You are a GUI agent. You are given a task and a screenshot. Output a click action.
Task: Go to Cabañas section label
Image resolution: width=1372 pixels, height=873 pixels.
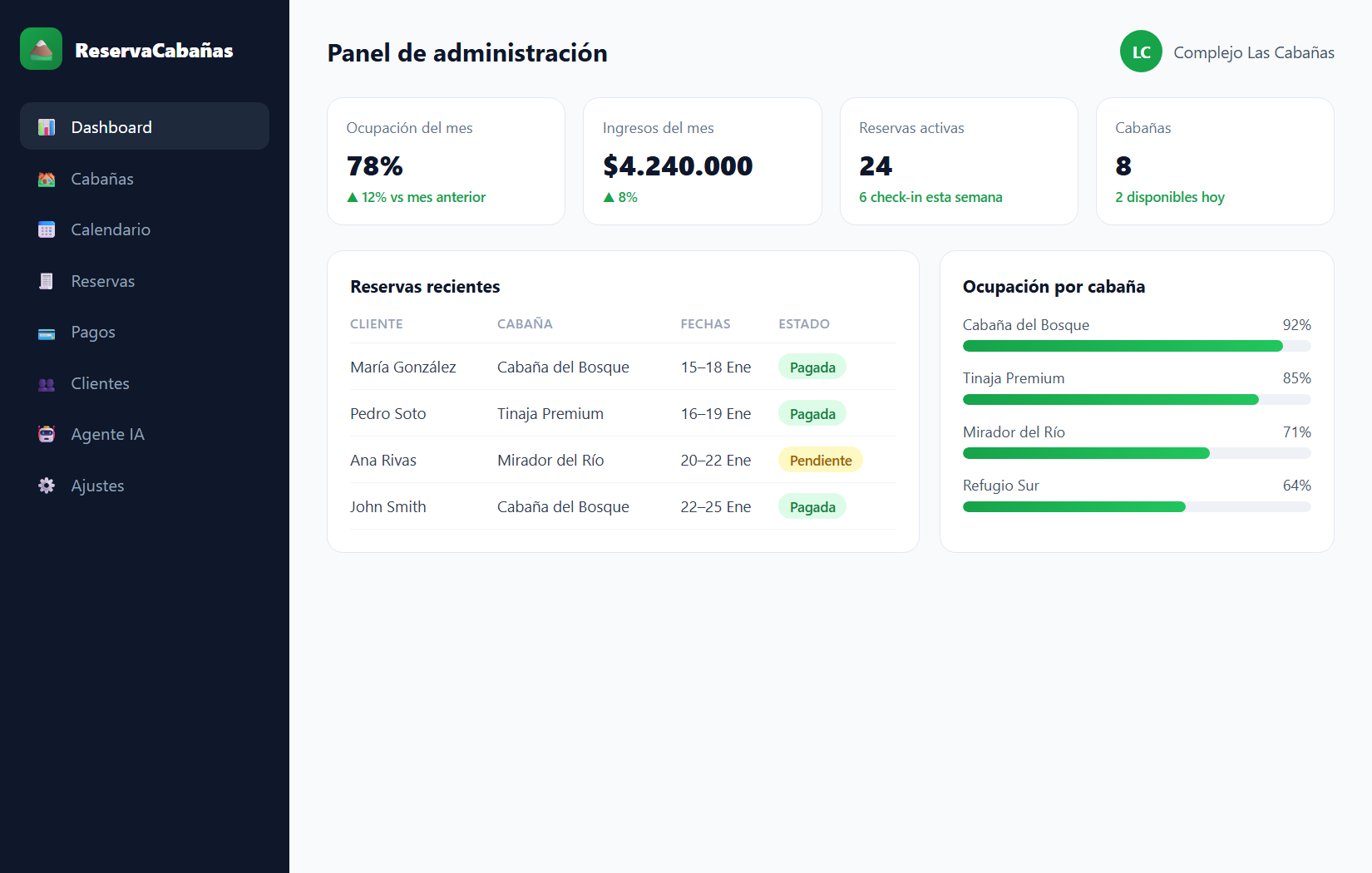tap(102, 179)
